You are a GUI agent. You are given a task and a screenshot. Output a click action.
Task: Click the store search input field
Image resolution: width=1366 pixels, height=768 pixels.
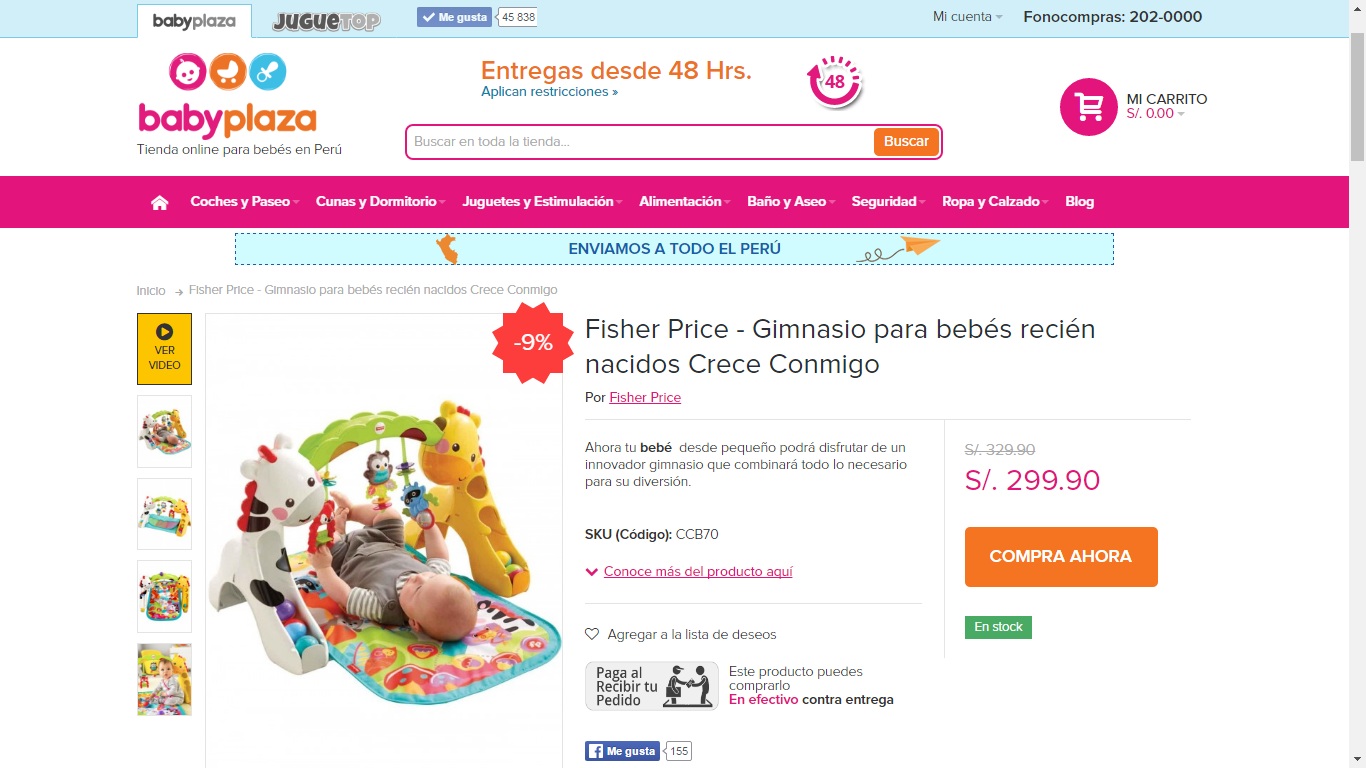tap(640, 142)
